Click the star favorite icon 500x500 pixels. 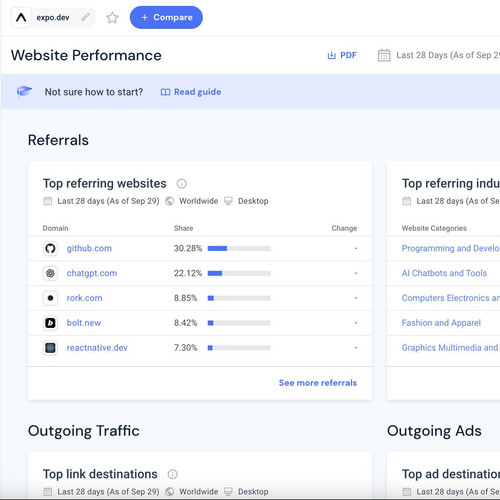point(112,18)
